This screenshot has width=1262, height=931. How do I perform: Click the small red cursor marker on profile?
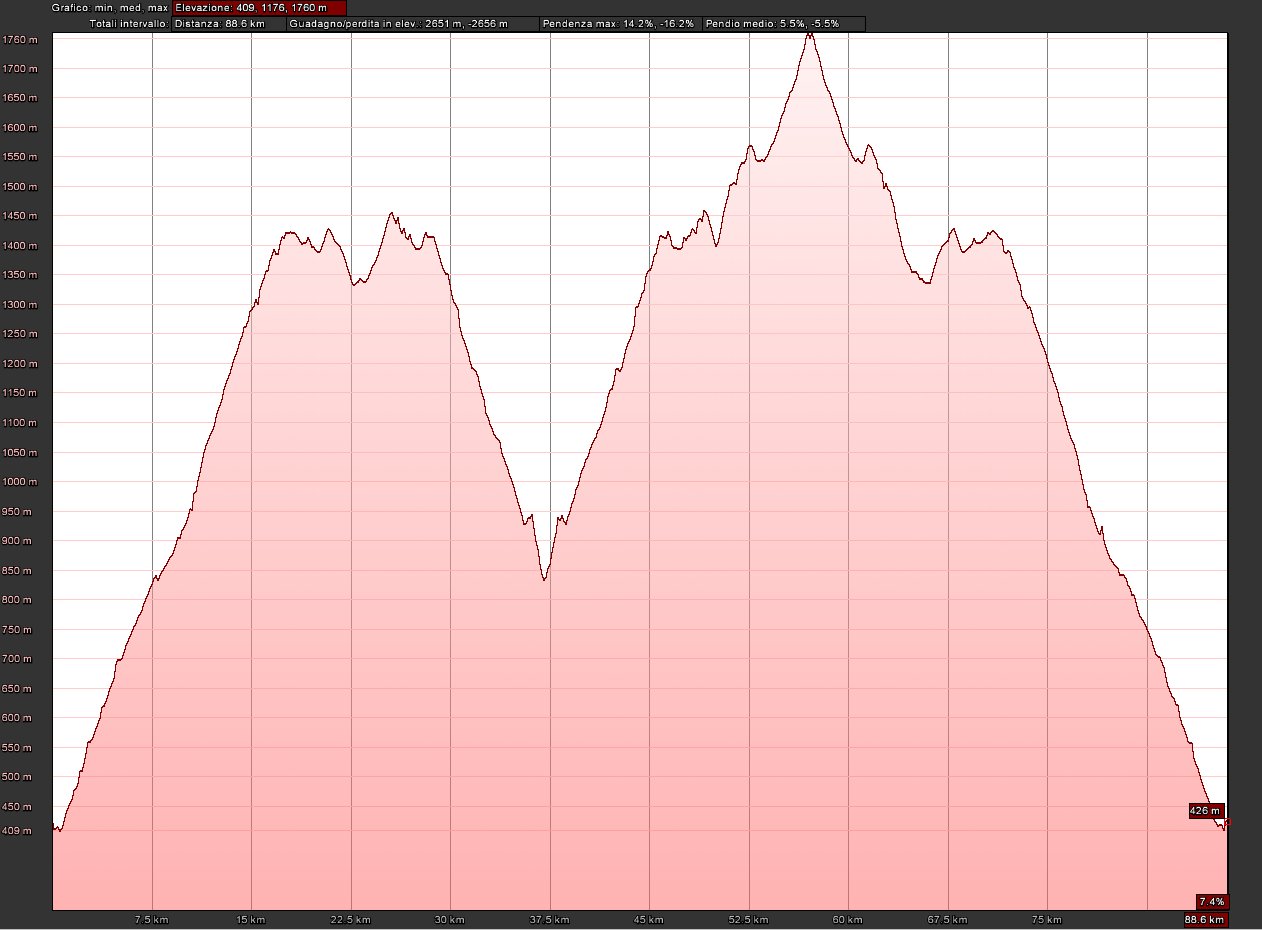click(1227, 822)
